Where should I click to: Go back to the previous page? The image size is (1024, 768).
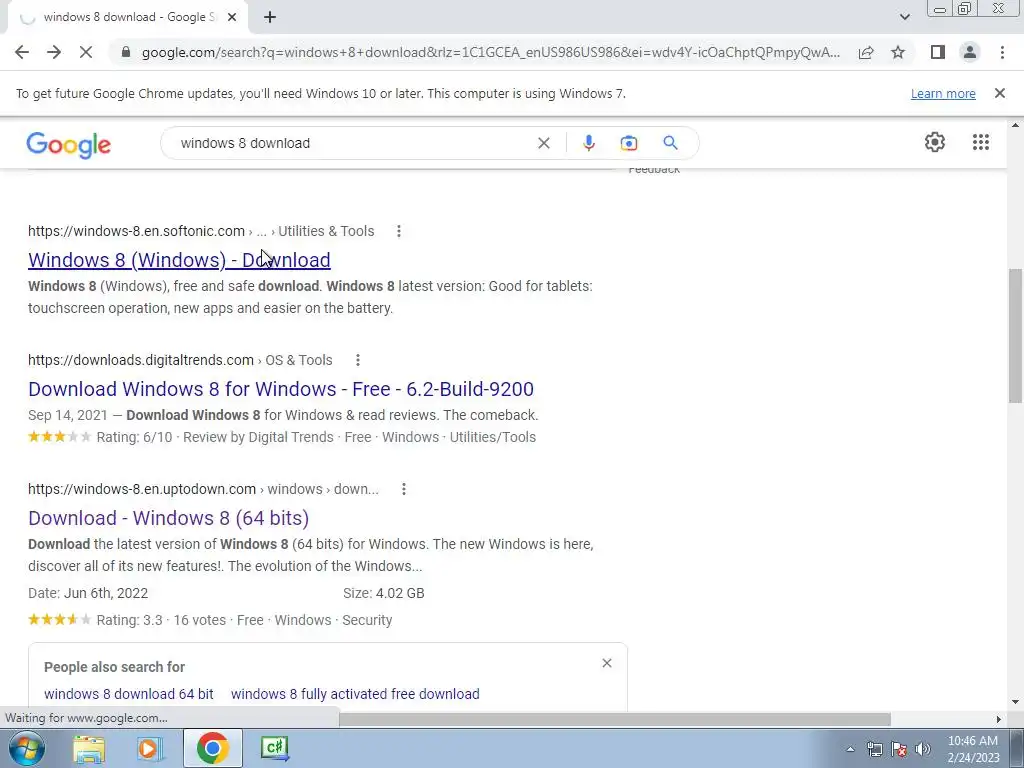tap(22, 52)
